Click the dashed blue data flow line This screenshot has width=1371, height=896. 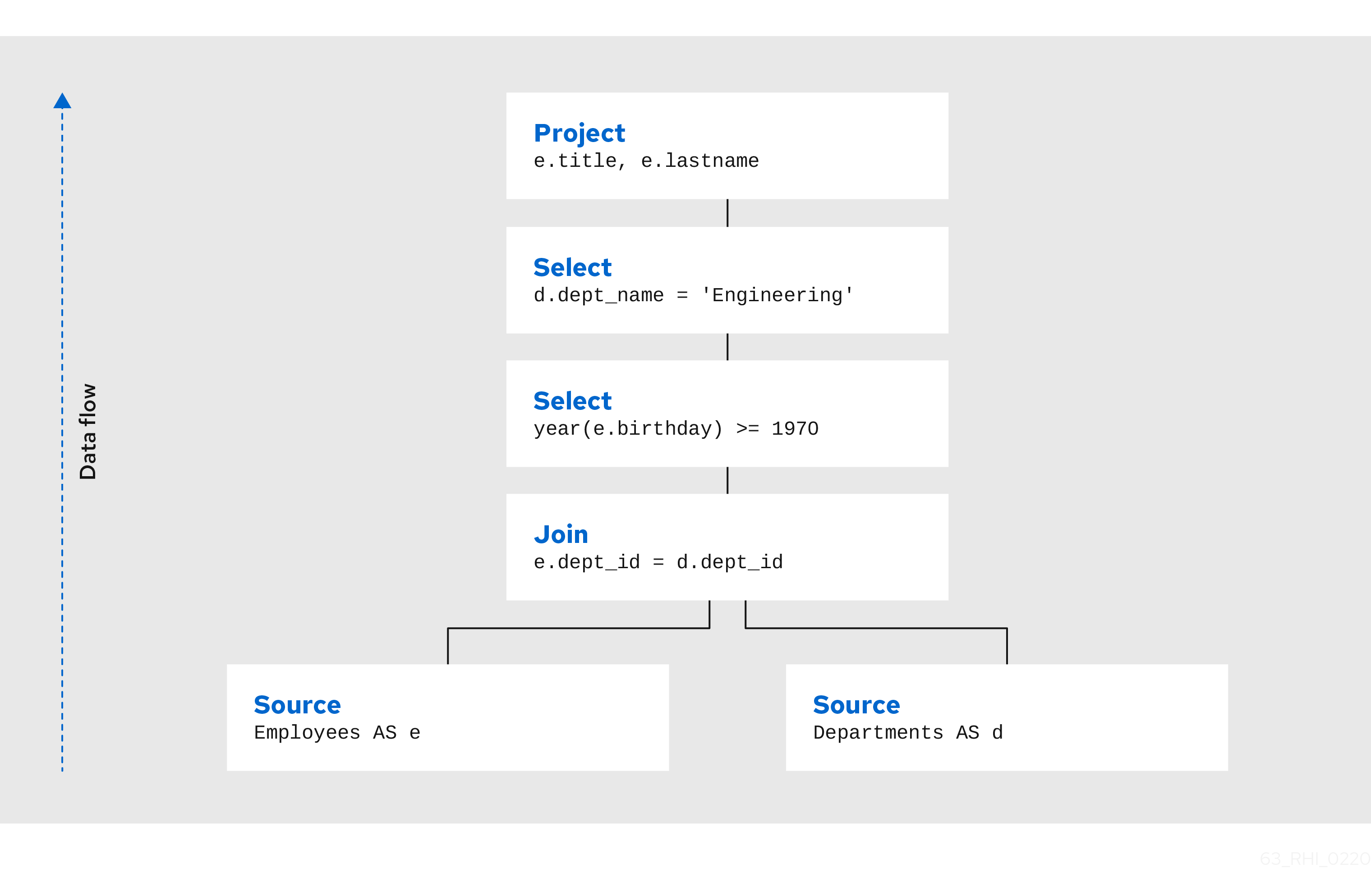(x=62, y=518)
